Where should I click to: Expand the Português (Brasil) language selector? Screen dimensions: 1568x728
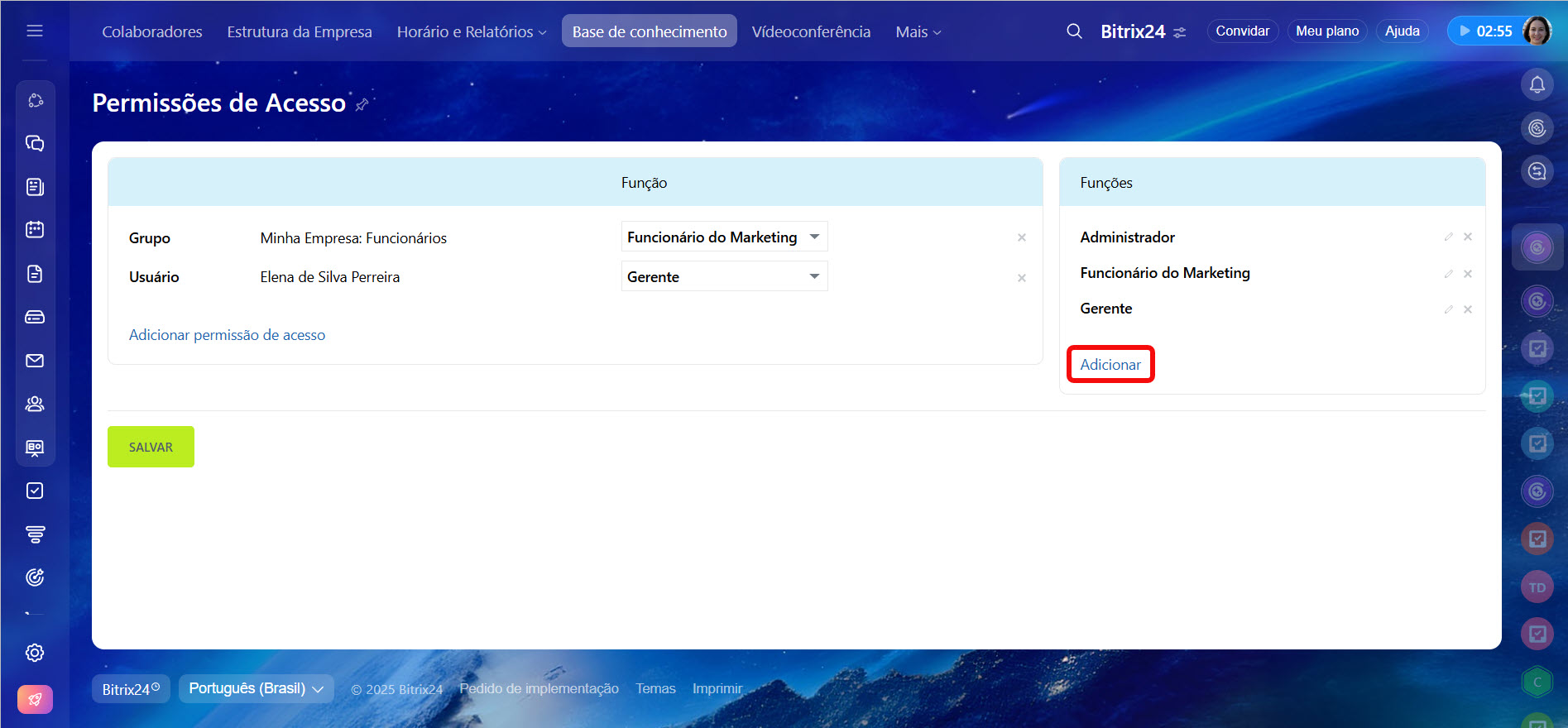click(256, 688)
